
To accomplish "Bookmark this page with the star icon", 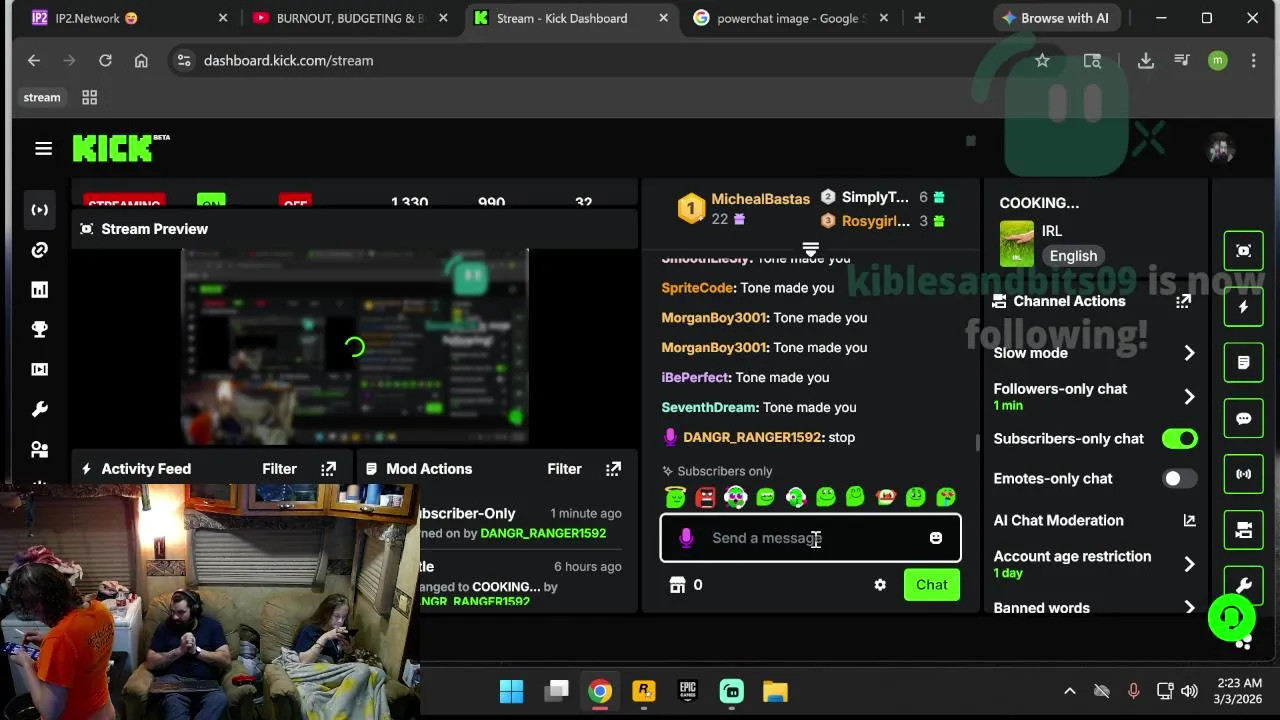I will pyautogui.click(x=1042, y=61).
